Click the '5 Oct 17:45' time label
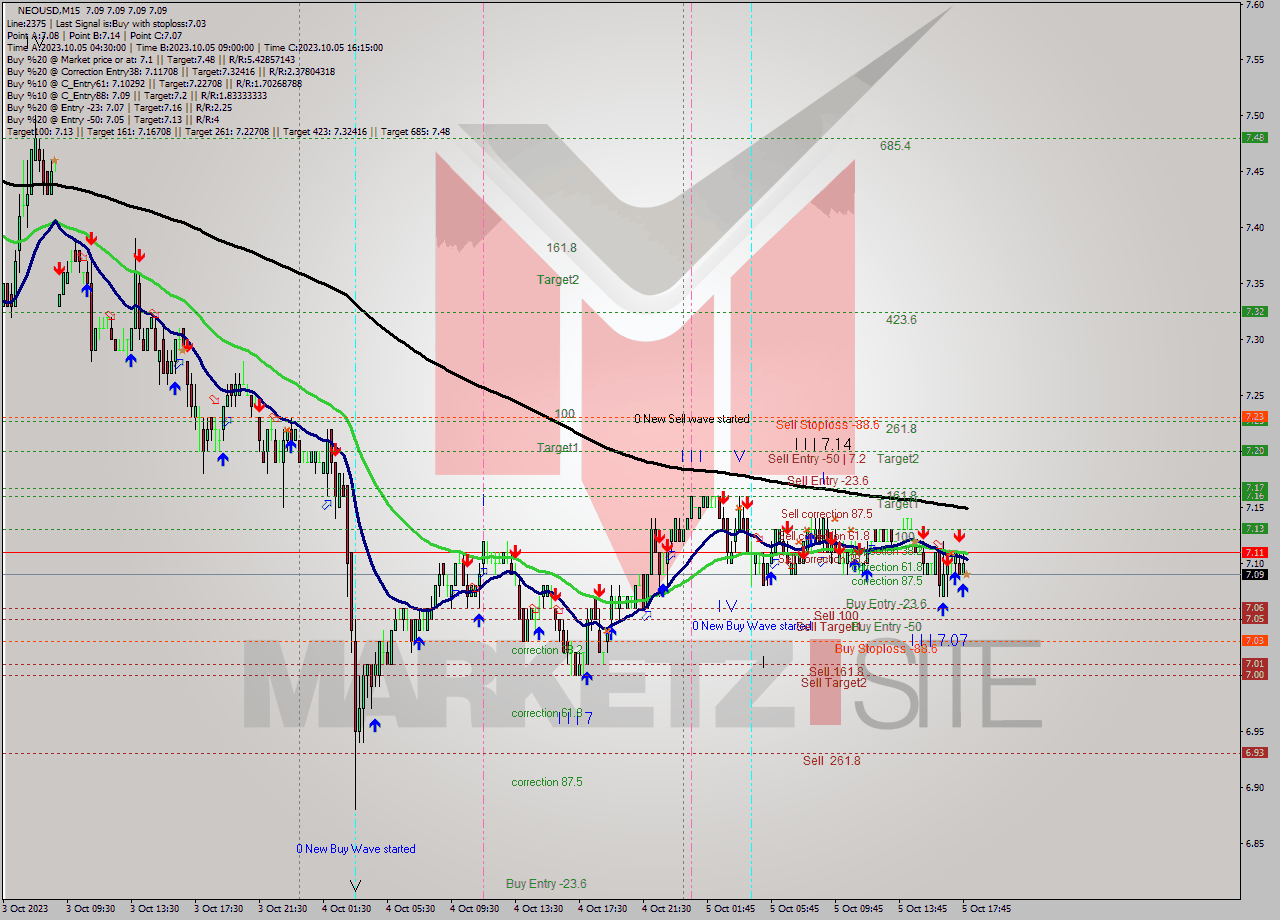Image resolution: width=1280 pixels, height=920 pixels. click(x=986, y=909)
